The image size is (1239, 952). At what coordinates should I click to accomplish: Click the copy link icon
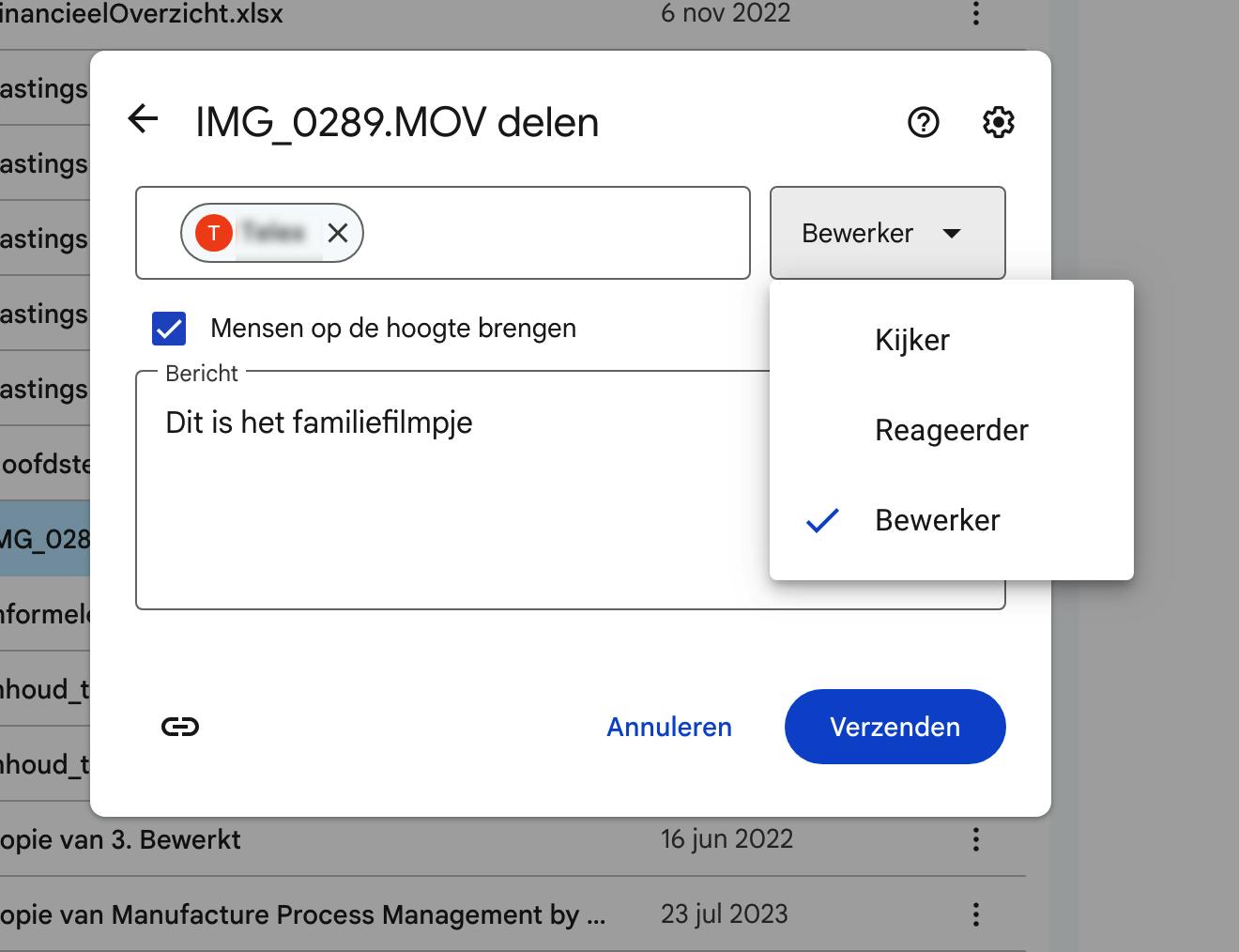pos(180,726)
